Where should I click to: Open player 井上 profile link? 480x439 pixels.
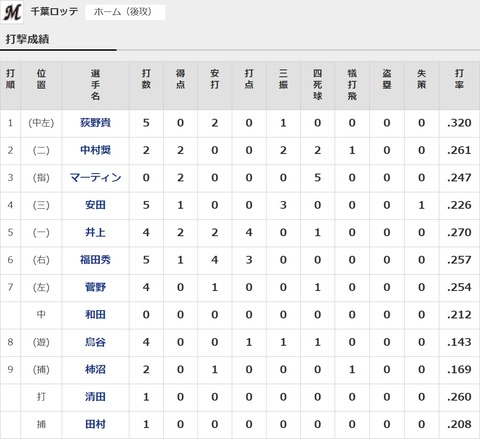(95, 232)
